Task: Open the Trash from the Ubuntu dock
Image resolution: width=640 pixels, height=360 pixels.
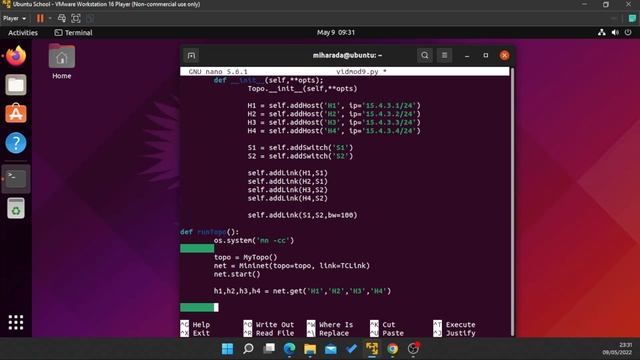Action: click(x=16, y=208)
